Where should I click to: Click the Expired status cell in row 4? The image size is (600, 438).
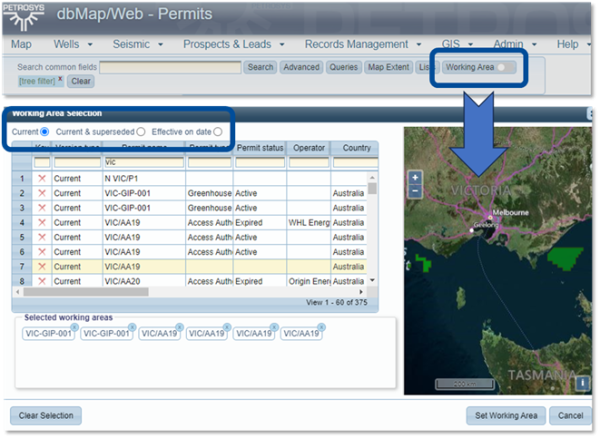[260, 223]
